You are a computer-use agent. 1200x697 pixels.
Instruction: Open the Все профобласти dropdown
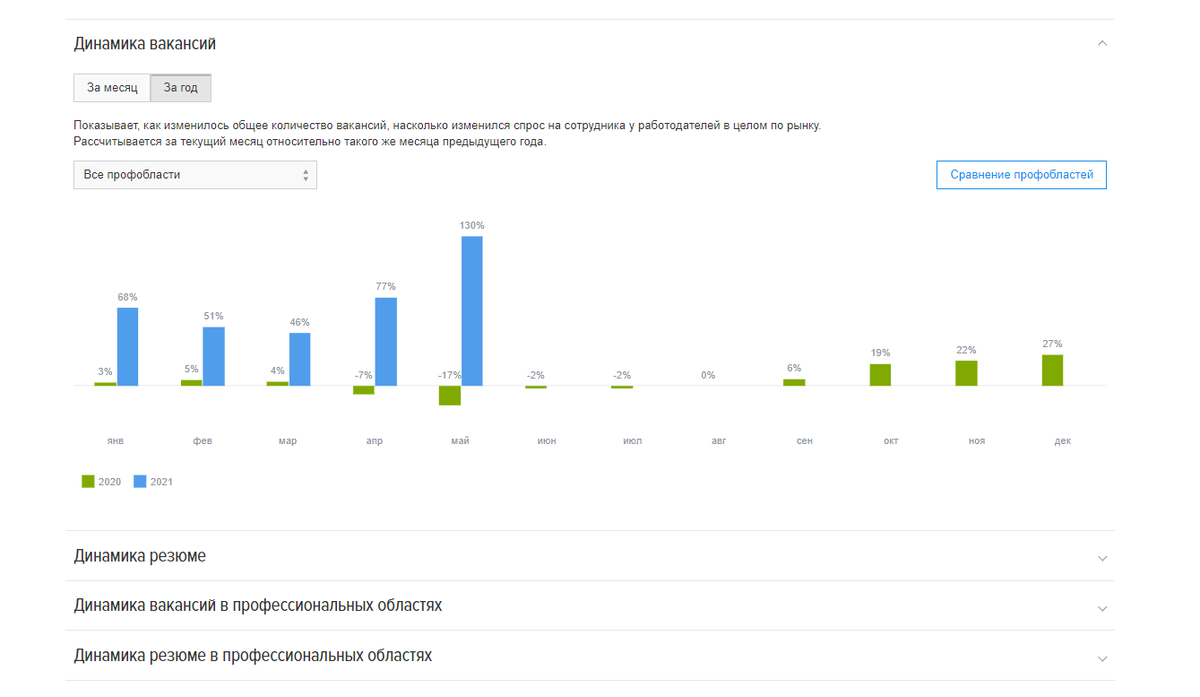(x=195, y=175)
